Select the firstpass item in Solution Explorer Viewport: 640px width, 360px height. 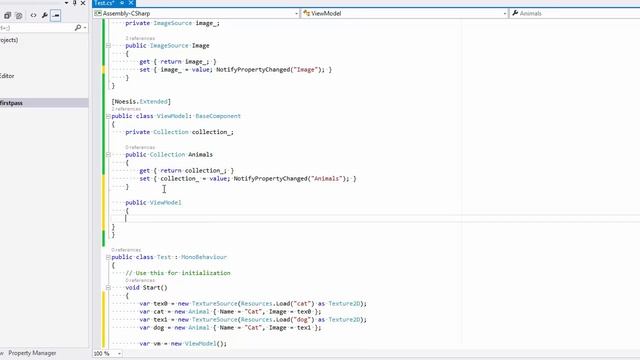pos(44,103)
